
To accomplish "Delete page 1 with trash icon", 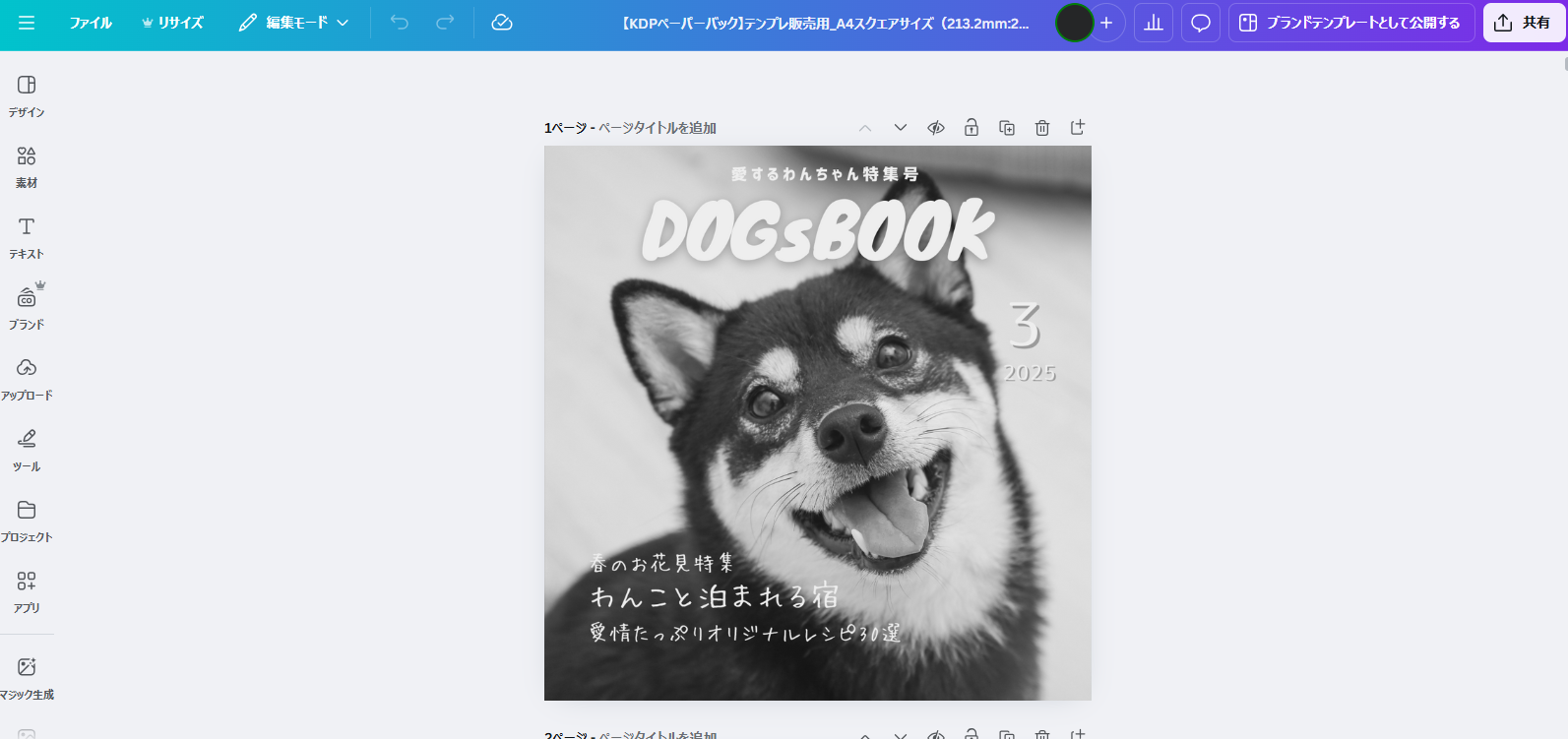I will click(x=1042, y=128).
